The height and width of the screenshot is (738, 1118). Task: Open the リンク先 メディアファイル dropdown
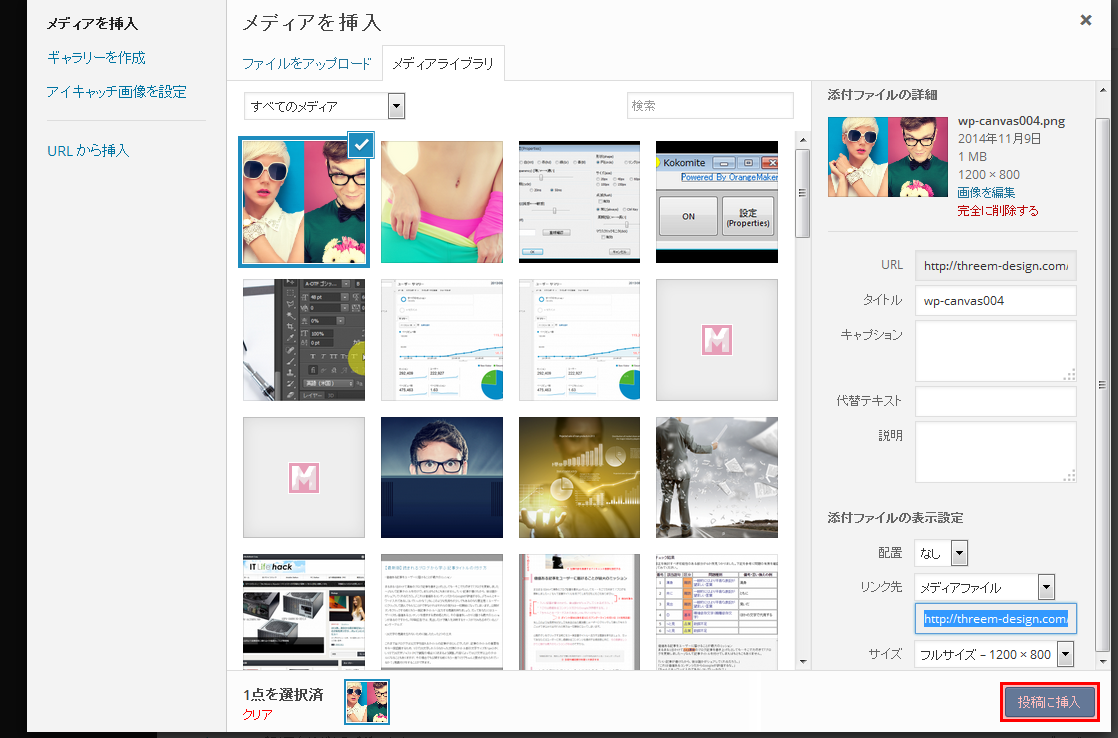[x=985, y=588]
